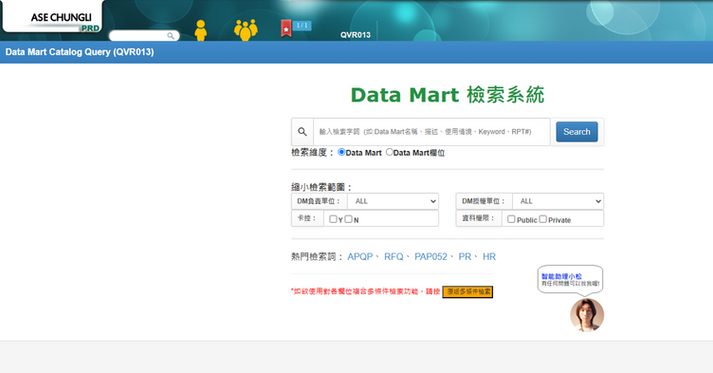Click the single user profile icon
The image size is (713, 373).
click(201, 30)
